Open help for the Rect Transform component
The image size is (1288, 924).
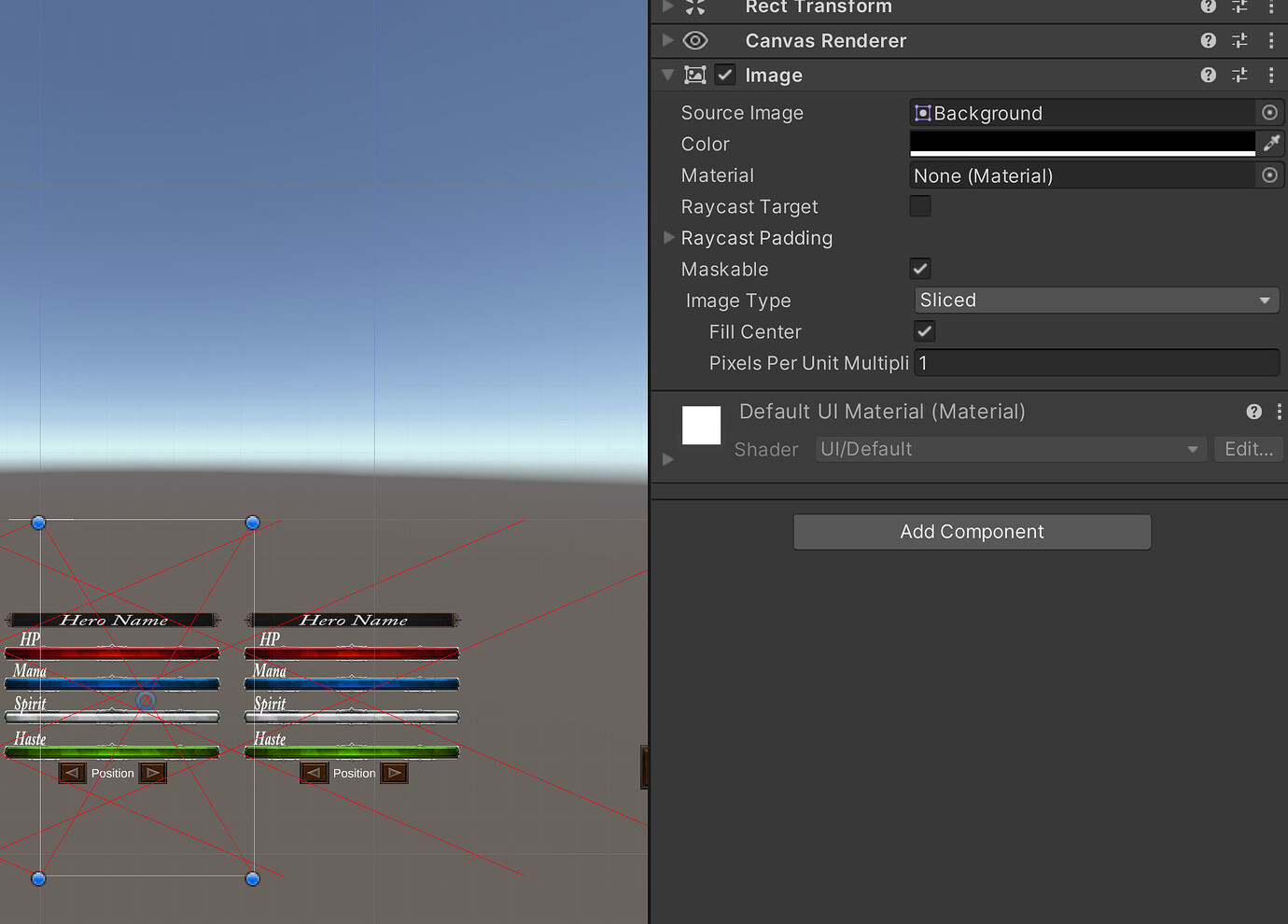click(x=1208, y=7)
